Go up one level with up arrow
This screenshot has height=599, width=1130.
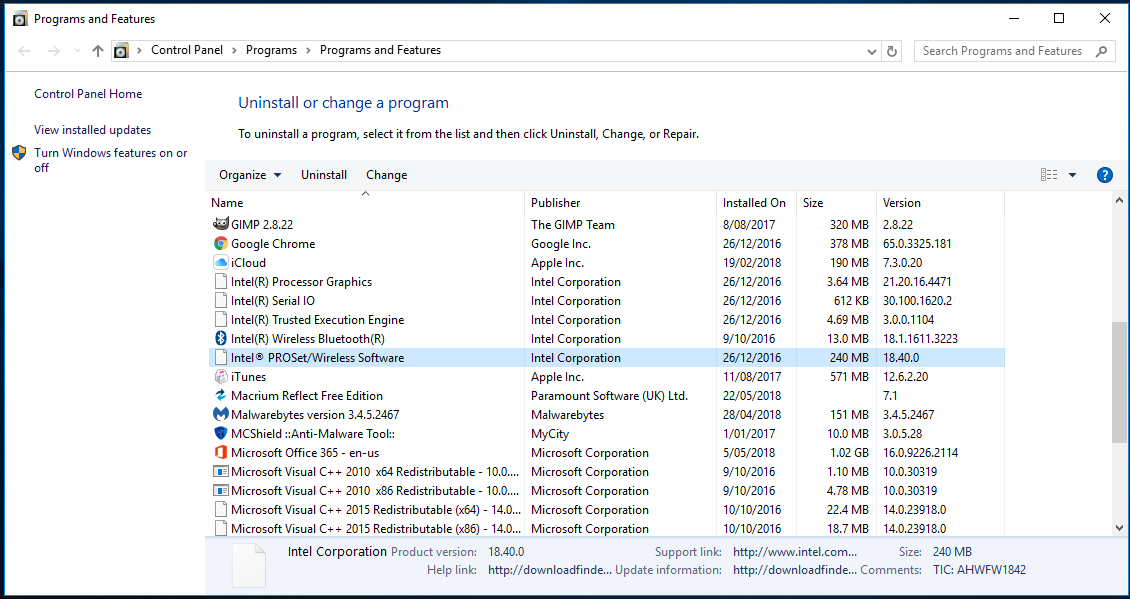pos(98,50)
